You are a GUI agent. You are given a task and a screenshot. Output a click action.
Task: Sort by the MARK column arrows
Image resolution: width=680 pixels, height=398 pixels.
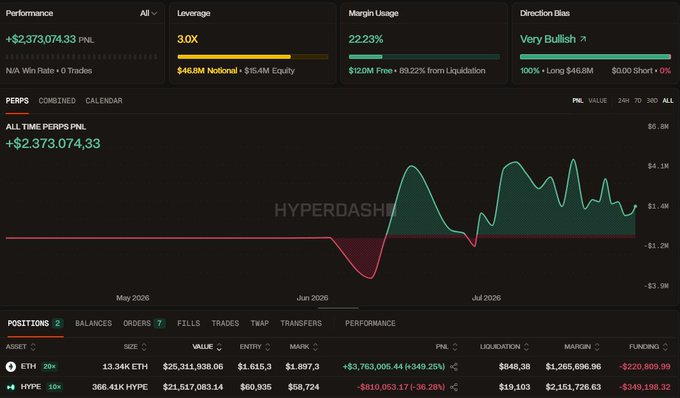(x=315, y=347)
